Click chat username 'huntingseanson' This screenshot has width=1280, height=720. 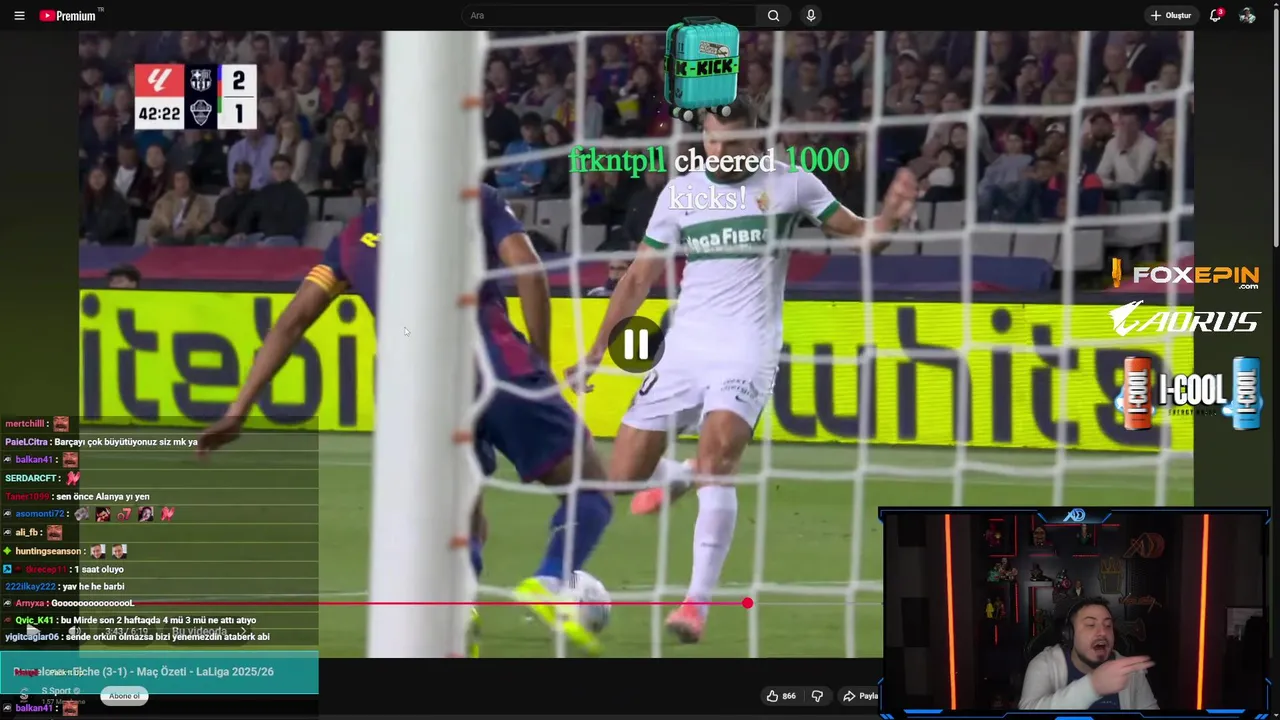click(48, 551)
